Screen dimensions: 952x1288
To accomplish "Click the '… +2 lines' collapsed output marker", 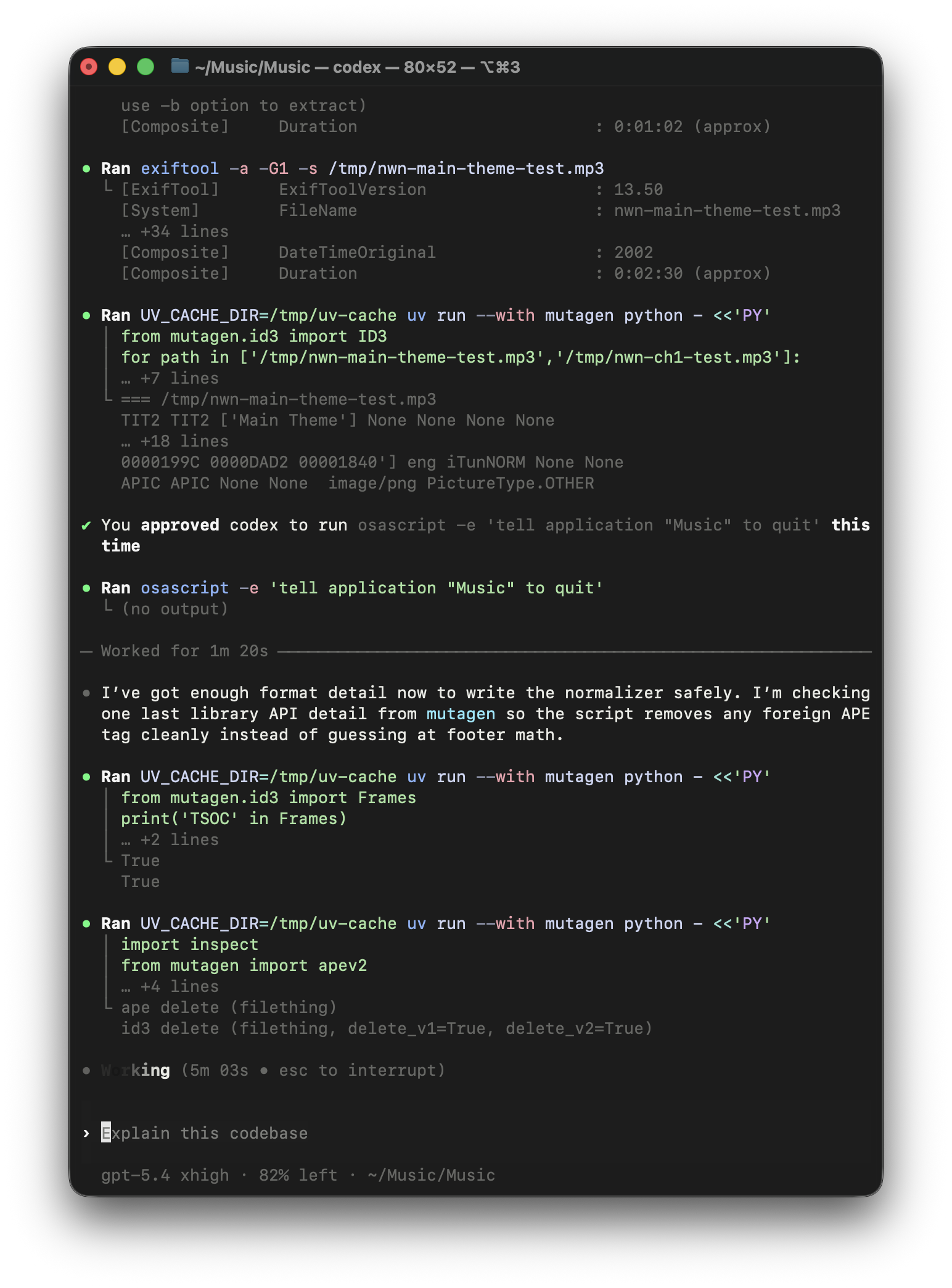I will pyautogui.click(x=170, y=840).
